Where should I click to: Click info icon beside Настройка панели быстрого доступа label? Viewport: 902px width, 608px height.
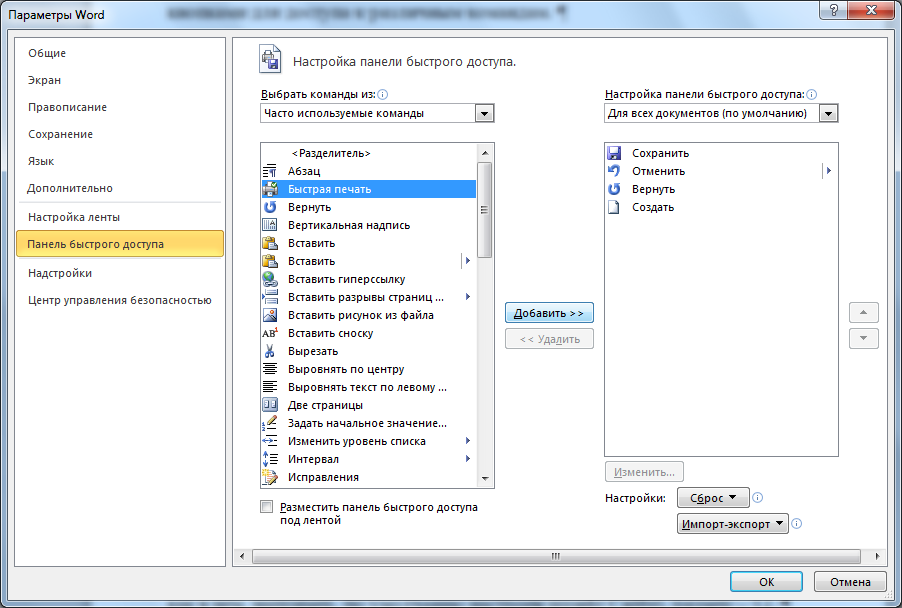(812, 94)
